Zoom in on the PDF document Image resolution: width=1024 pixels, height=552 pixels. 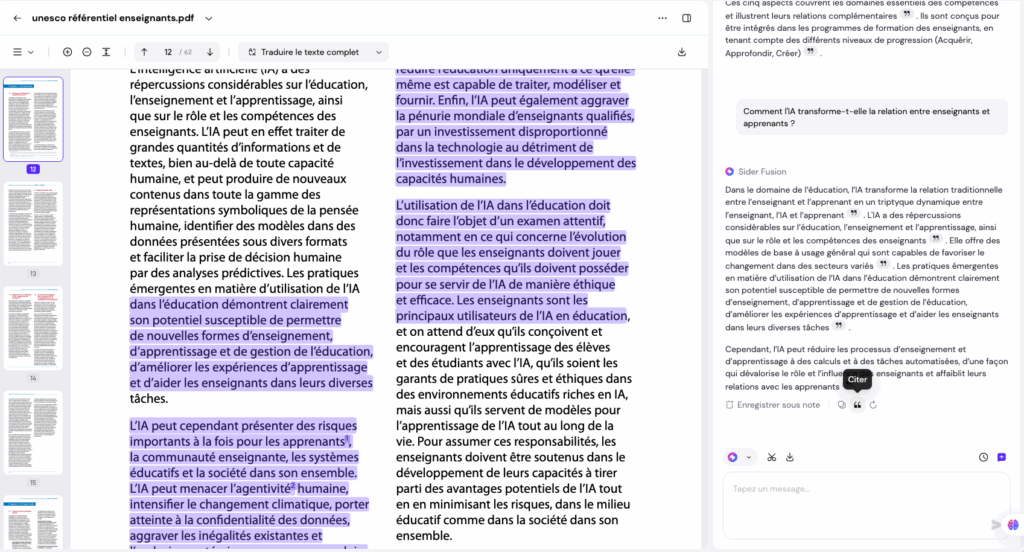click(x=67, y=52)
